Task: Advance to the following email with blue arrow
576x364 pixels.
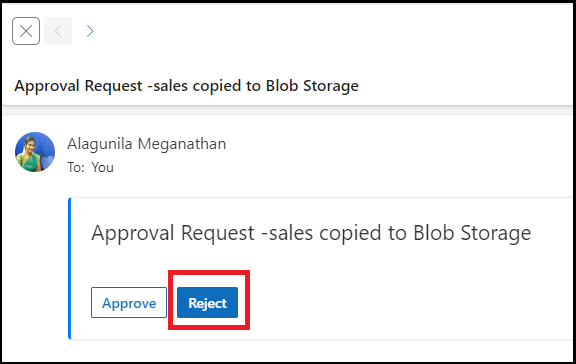Action: point(90,31)
